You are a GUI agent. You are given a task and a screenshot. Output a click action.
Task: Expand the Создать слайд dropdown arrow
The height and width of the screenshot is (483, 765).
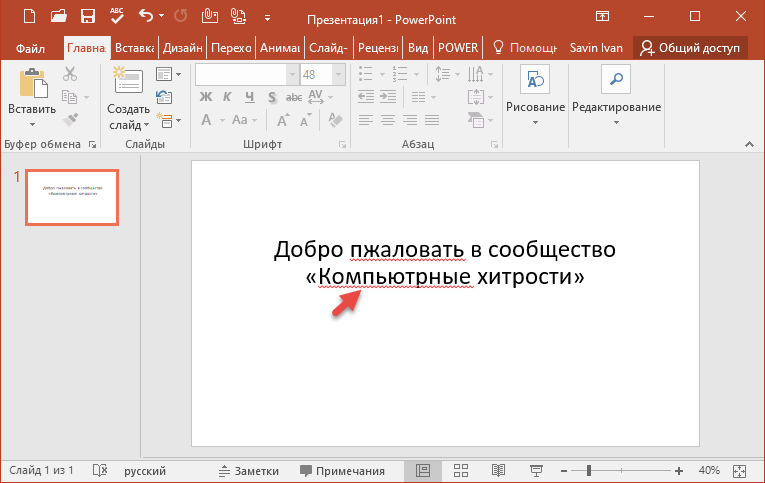coord(146,125)
